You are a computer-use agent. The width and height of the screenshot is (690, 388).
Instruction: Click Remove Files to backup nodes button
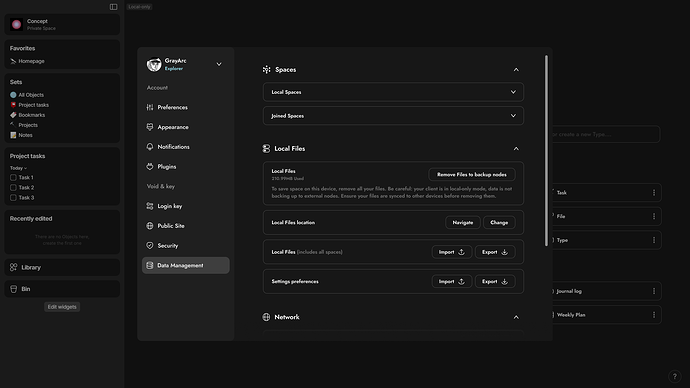click(x=472, y=175)
